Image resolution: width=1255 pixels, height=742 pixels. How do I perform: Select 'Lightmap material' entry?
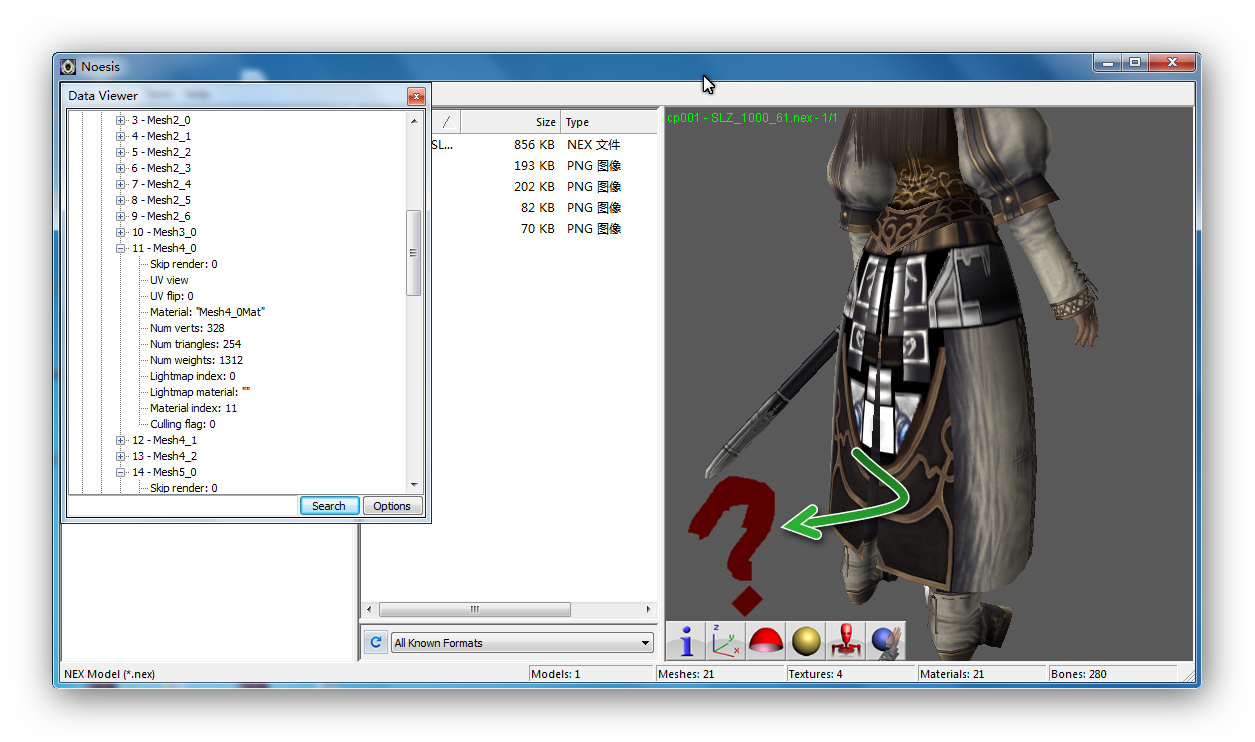pos(199,392)
